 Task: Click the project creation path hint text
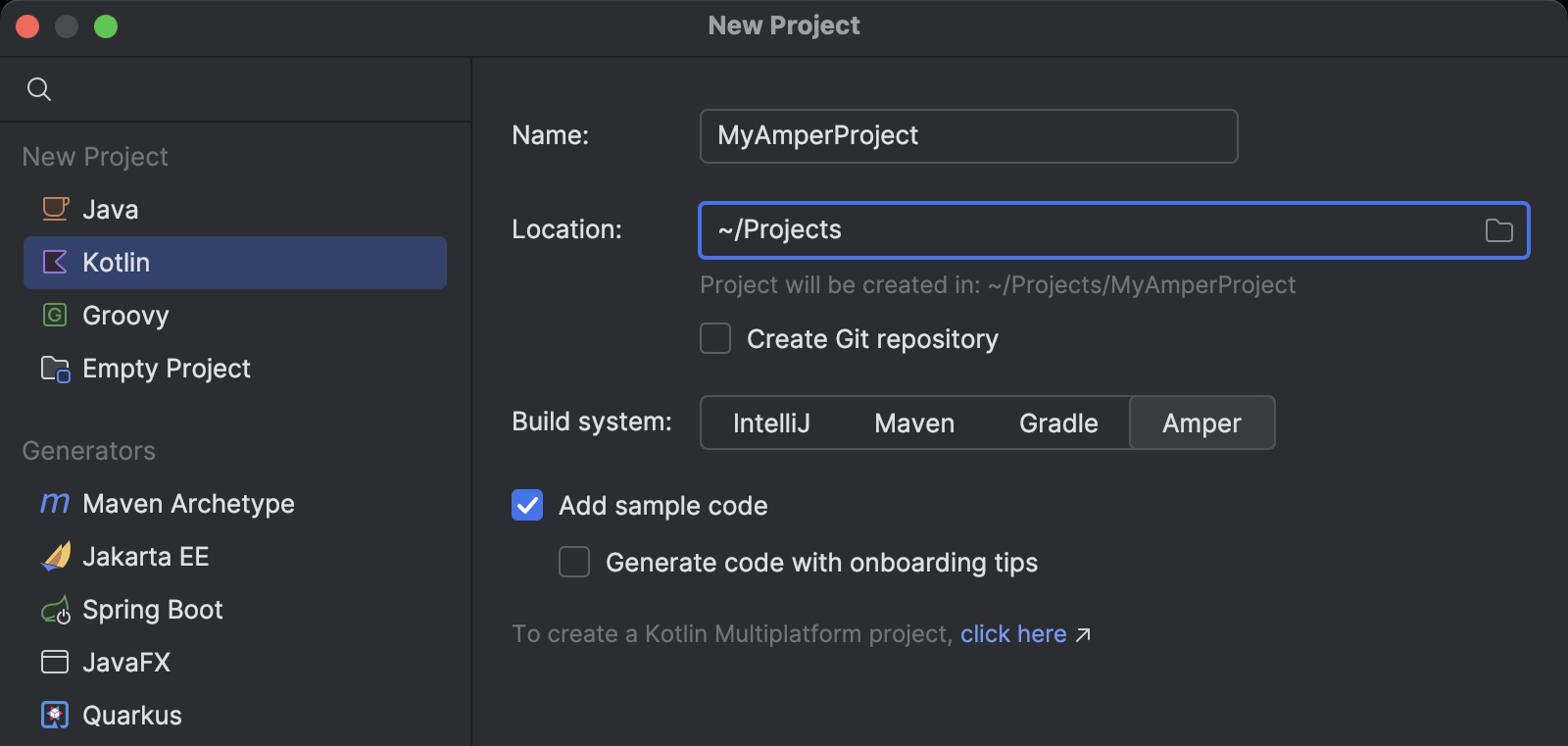998,285
